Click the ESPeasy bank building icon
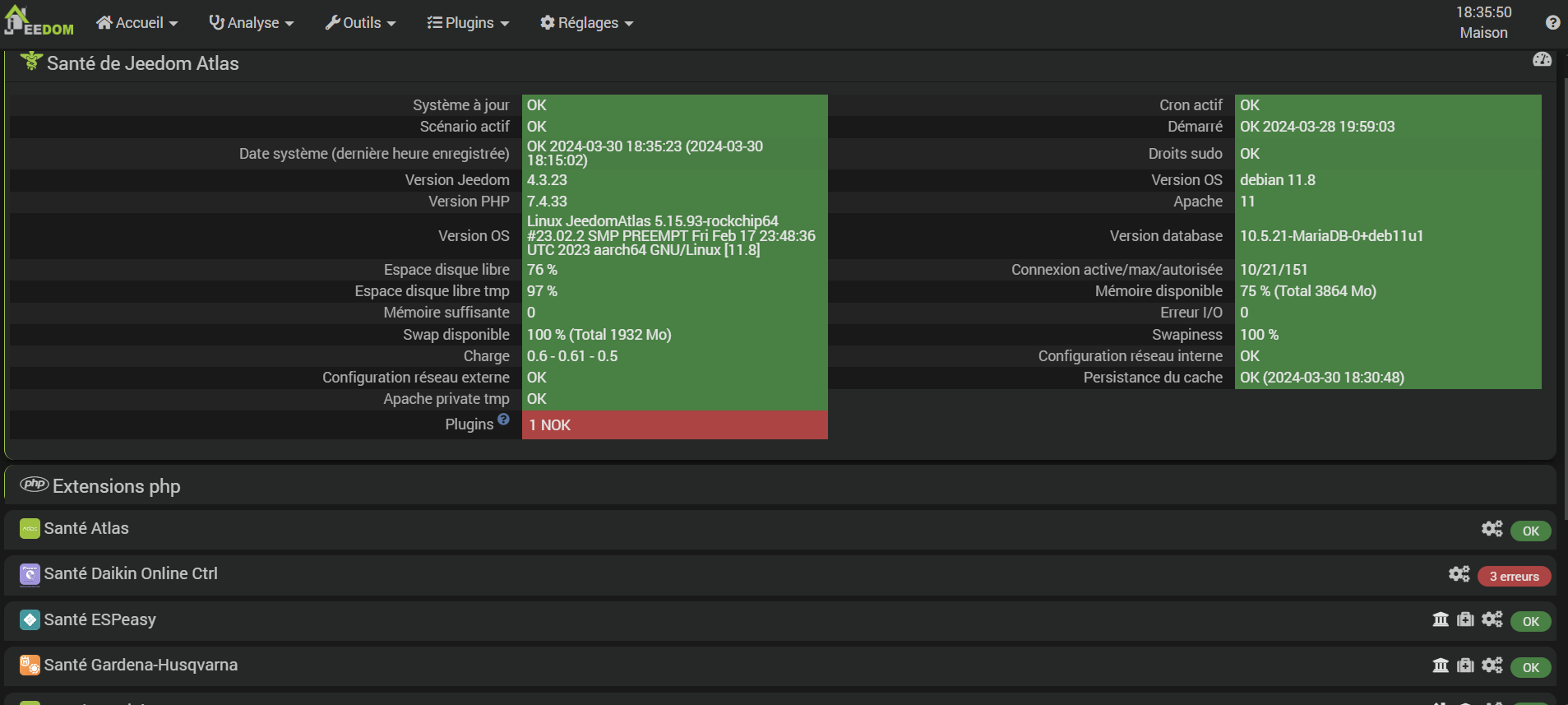Screen dimensions: 1568x705 point(1441,619)
